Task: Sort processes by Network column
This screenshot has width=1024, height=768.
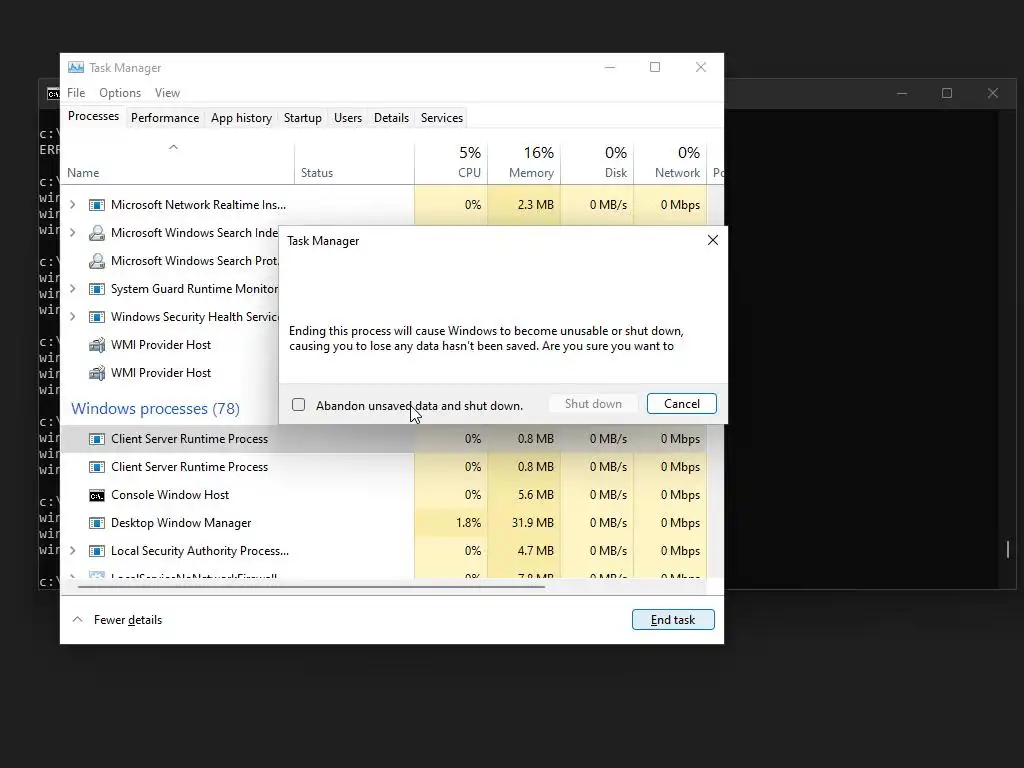Action: [x=670, y=163]
